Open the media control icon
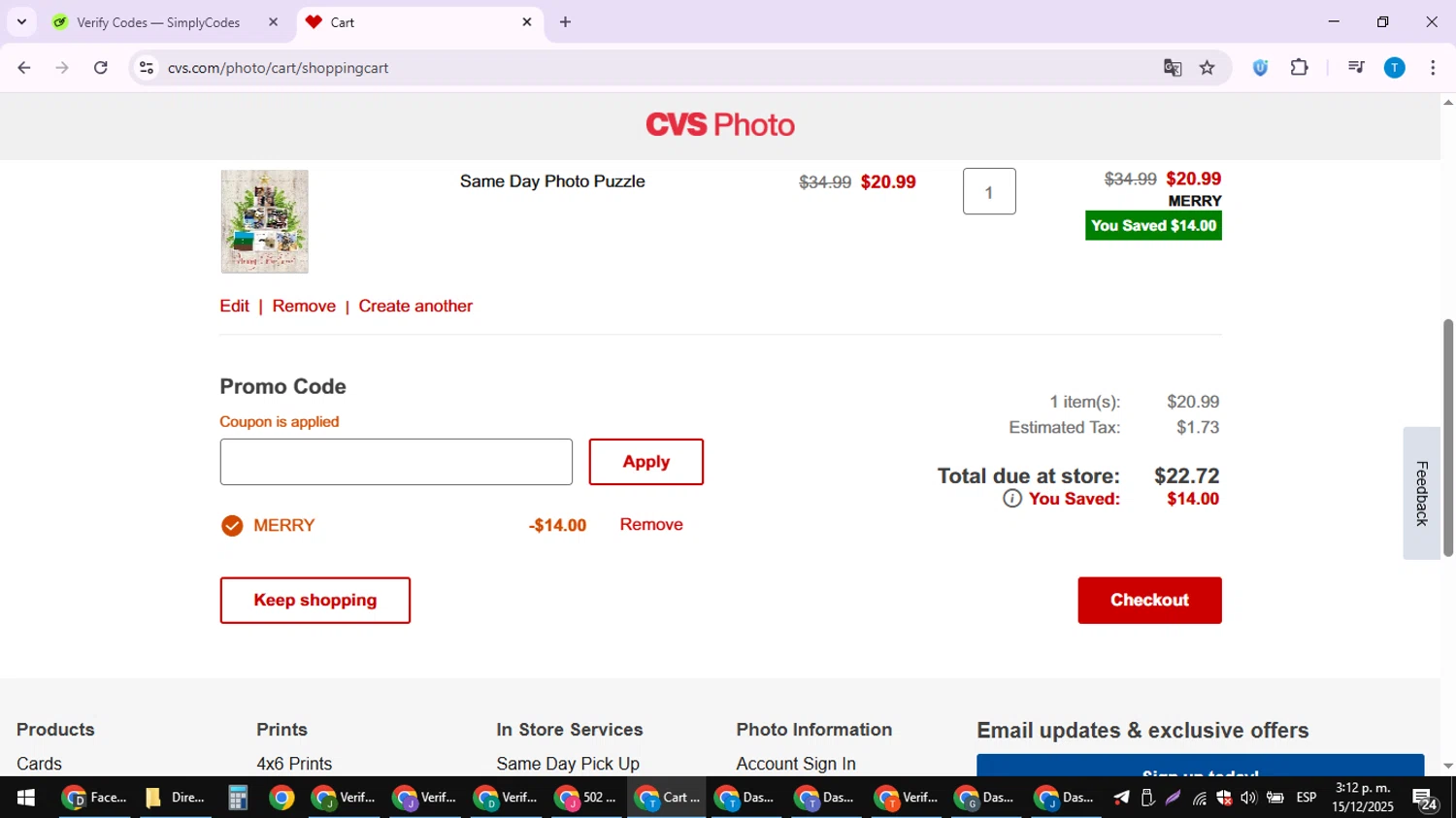The image size is (1456, 818). pos(1357,68)
